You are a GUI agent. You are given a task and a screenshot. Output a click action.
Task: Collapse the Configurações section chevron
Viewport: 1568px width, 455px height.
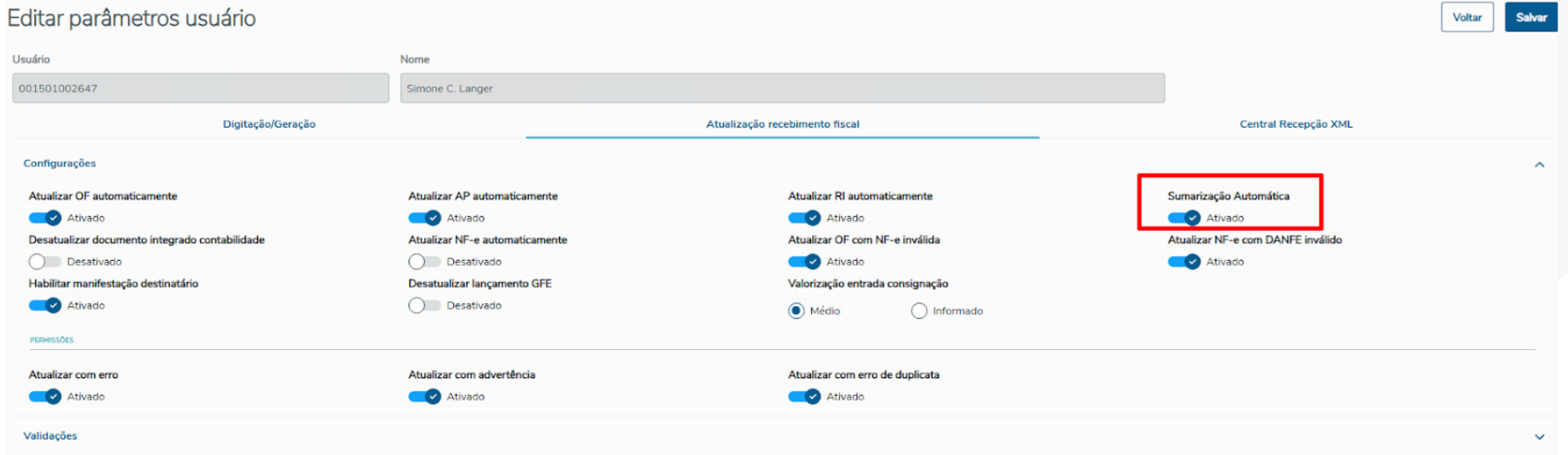click(1539, 164)
